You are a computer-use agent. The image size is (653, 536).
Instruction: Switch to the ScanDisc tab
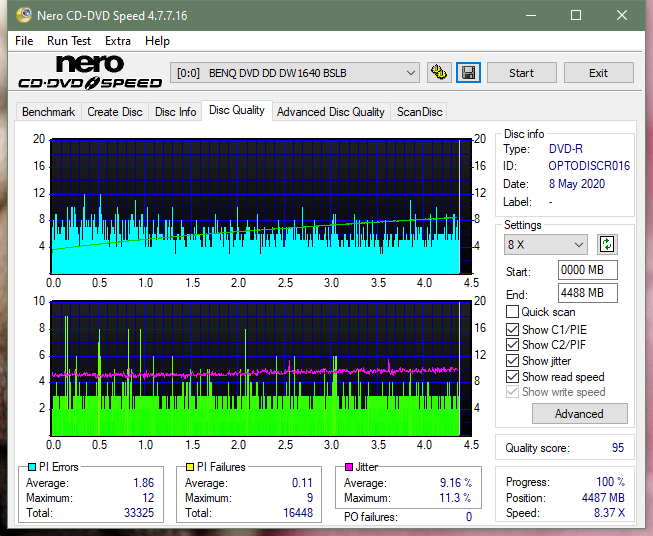click(419, 112)
